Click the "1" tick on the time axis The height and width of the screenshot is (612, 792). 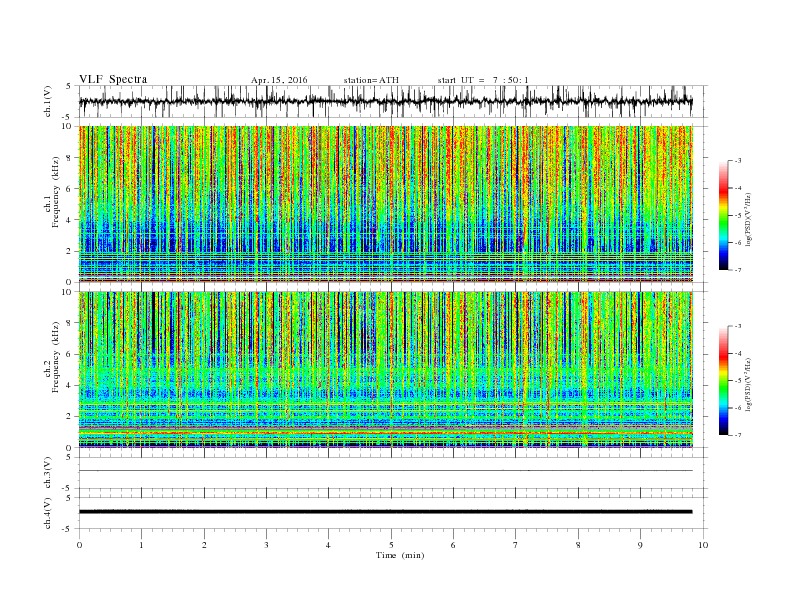[142, 545]
